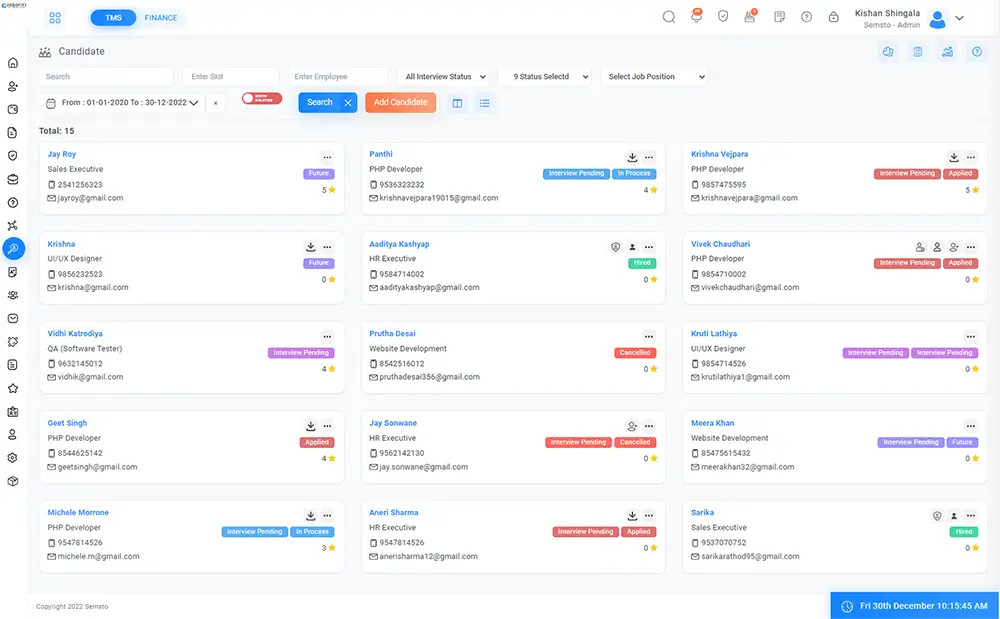Switch to the FINANCE tab

coord(161,18)
